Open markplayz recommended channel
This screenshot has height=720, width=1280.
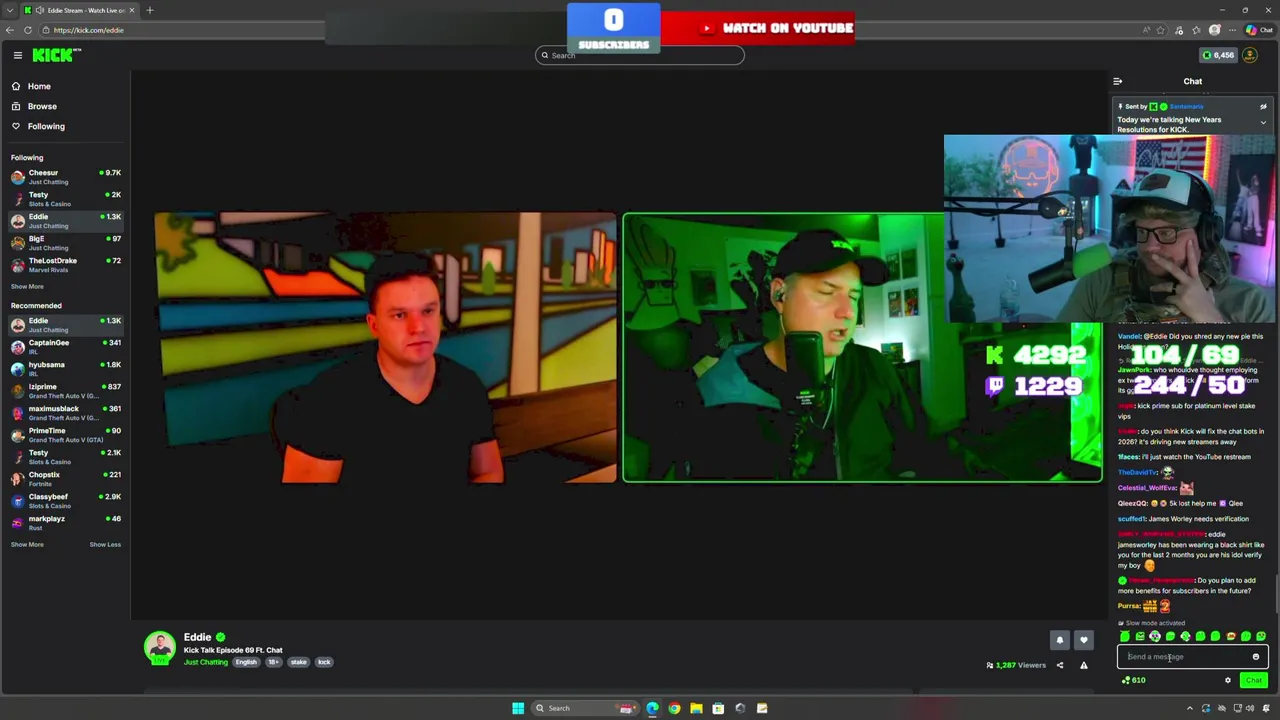point(65,523)
